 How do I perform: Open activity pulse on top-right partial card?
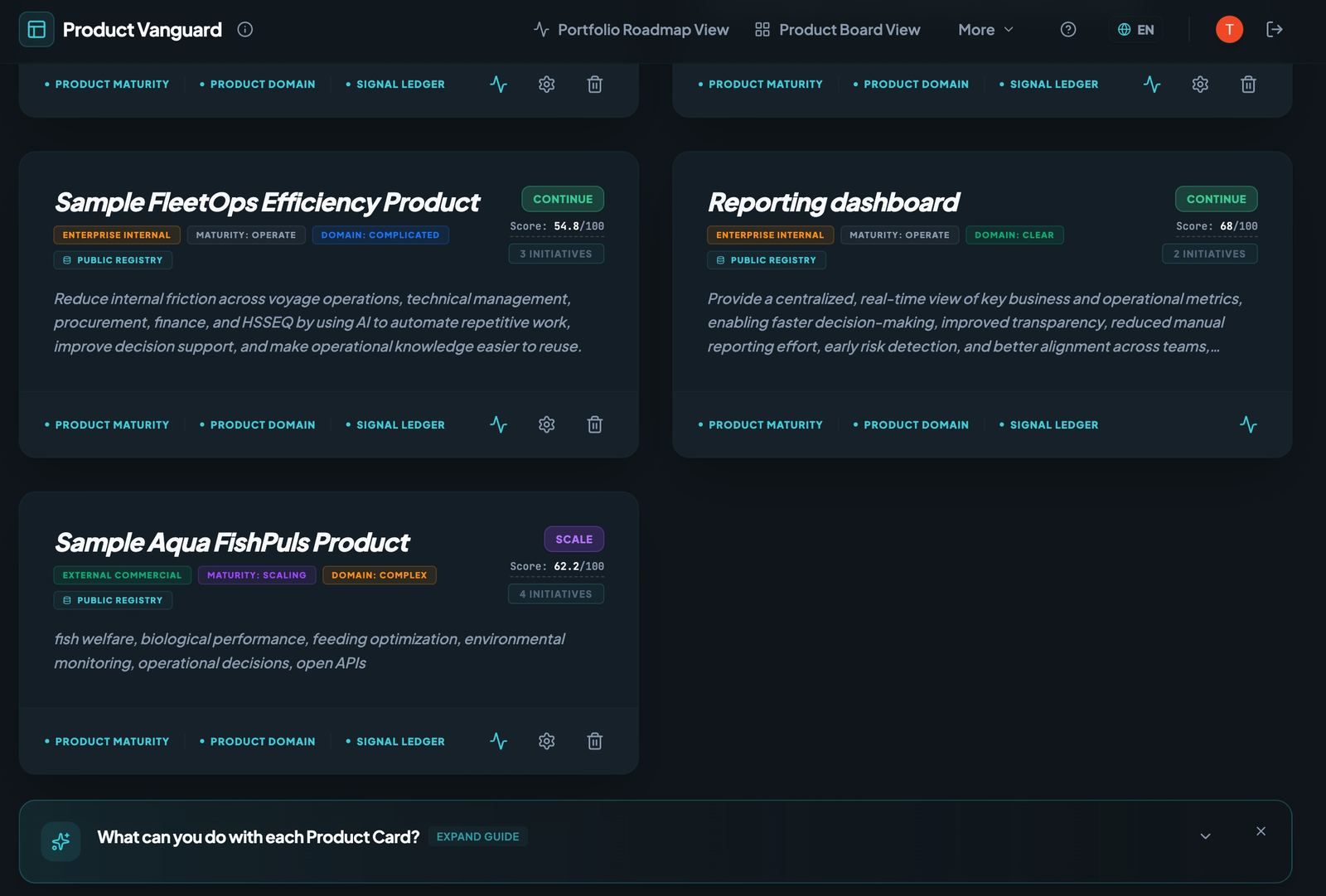[1152, 85]
